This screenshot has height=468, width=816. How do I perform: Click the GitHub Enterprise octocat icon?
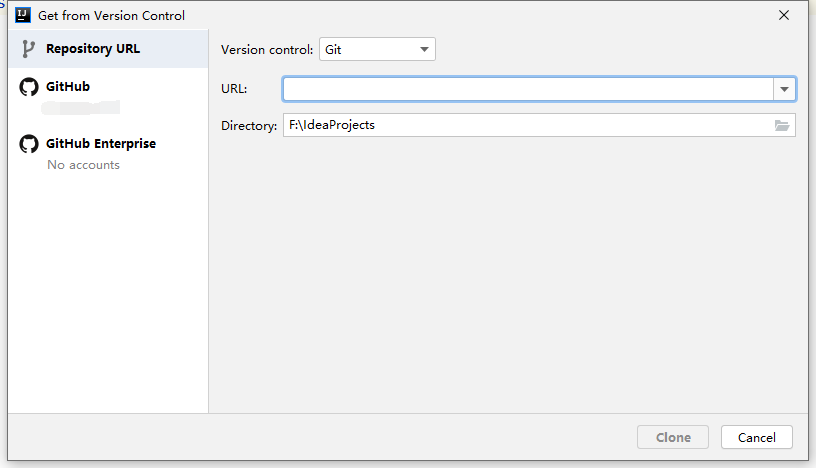(29, 144)
